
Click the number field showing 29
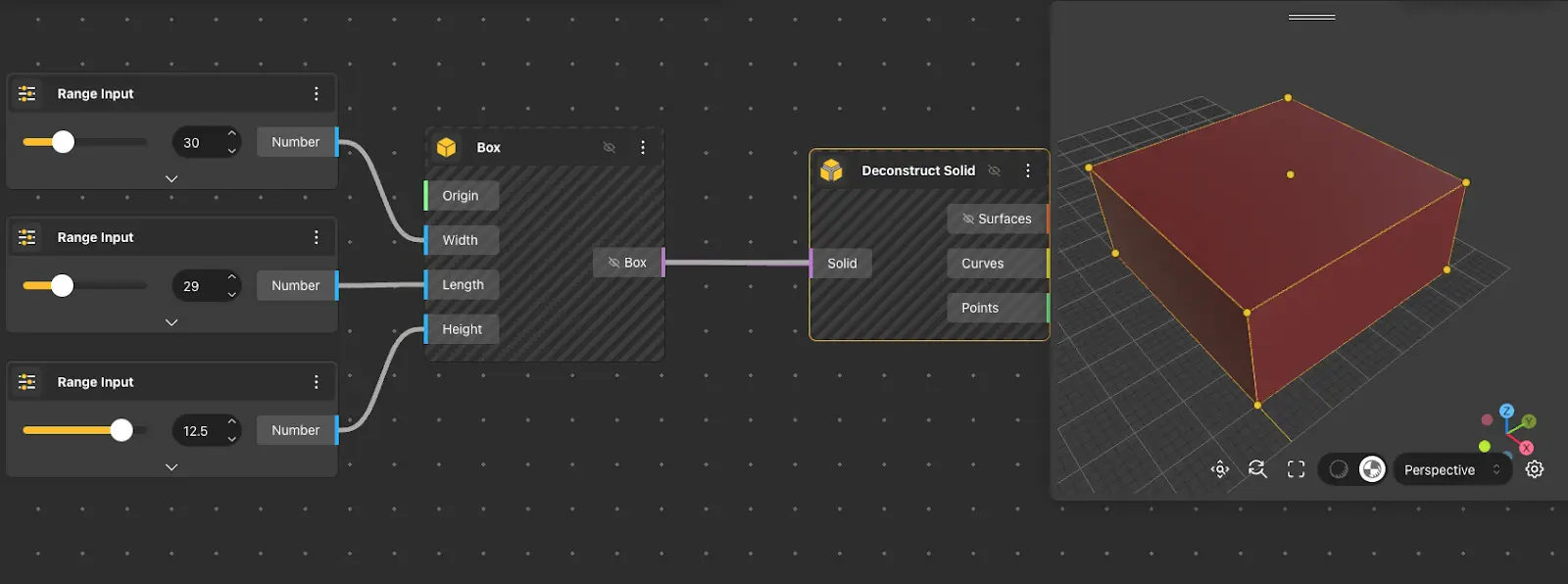[194, 286]
